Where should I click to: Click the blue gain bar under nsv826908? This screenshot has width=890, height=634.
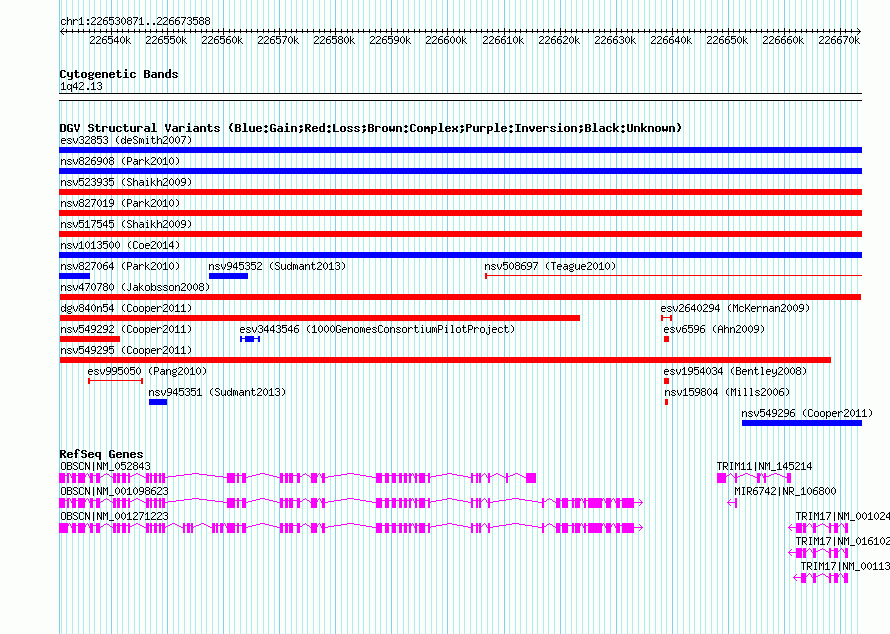point(460,171)
